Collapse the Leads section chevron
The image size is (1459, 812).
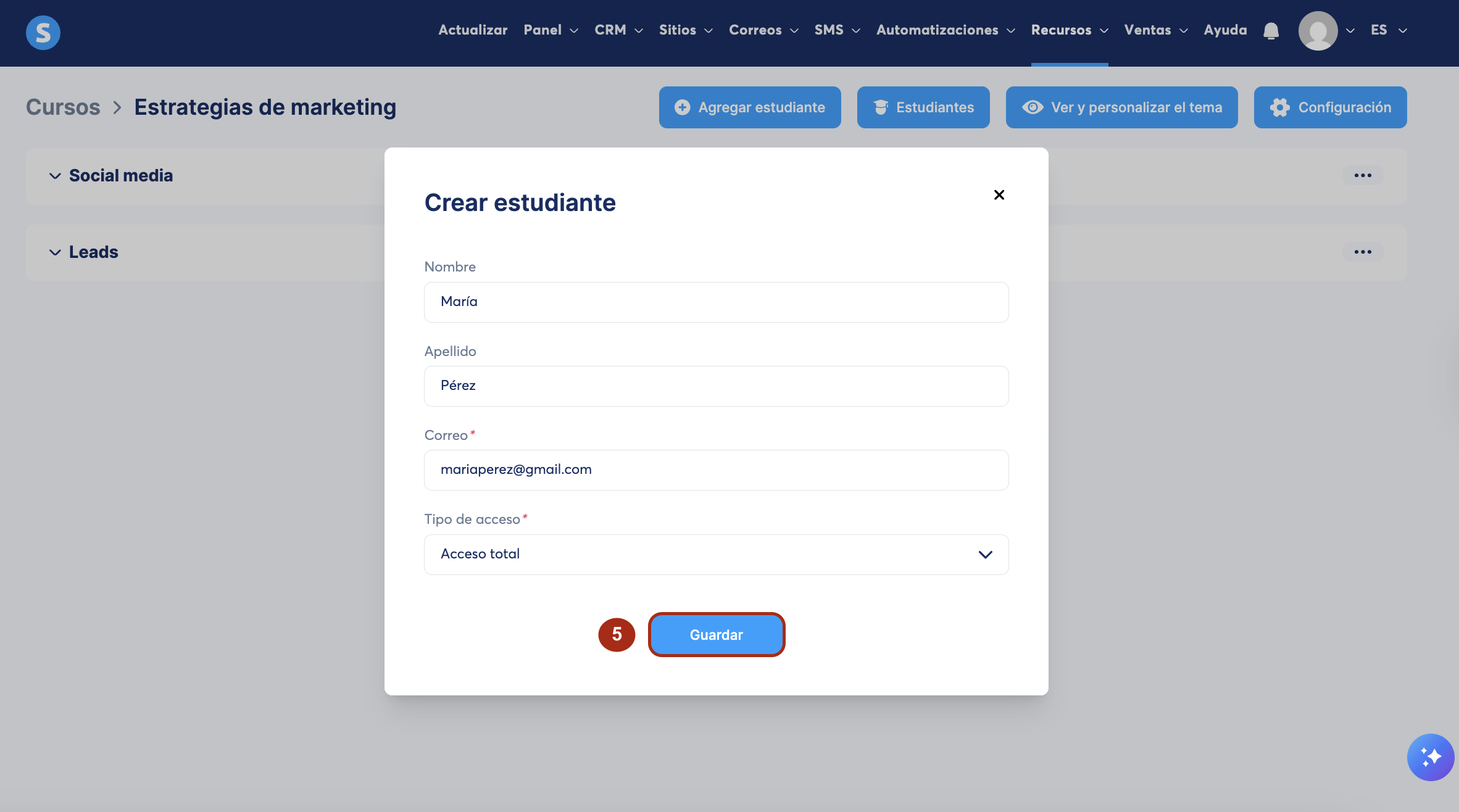[x=55, y=252]
